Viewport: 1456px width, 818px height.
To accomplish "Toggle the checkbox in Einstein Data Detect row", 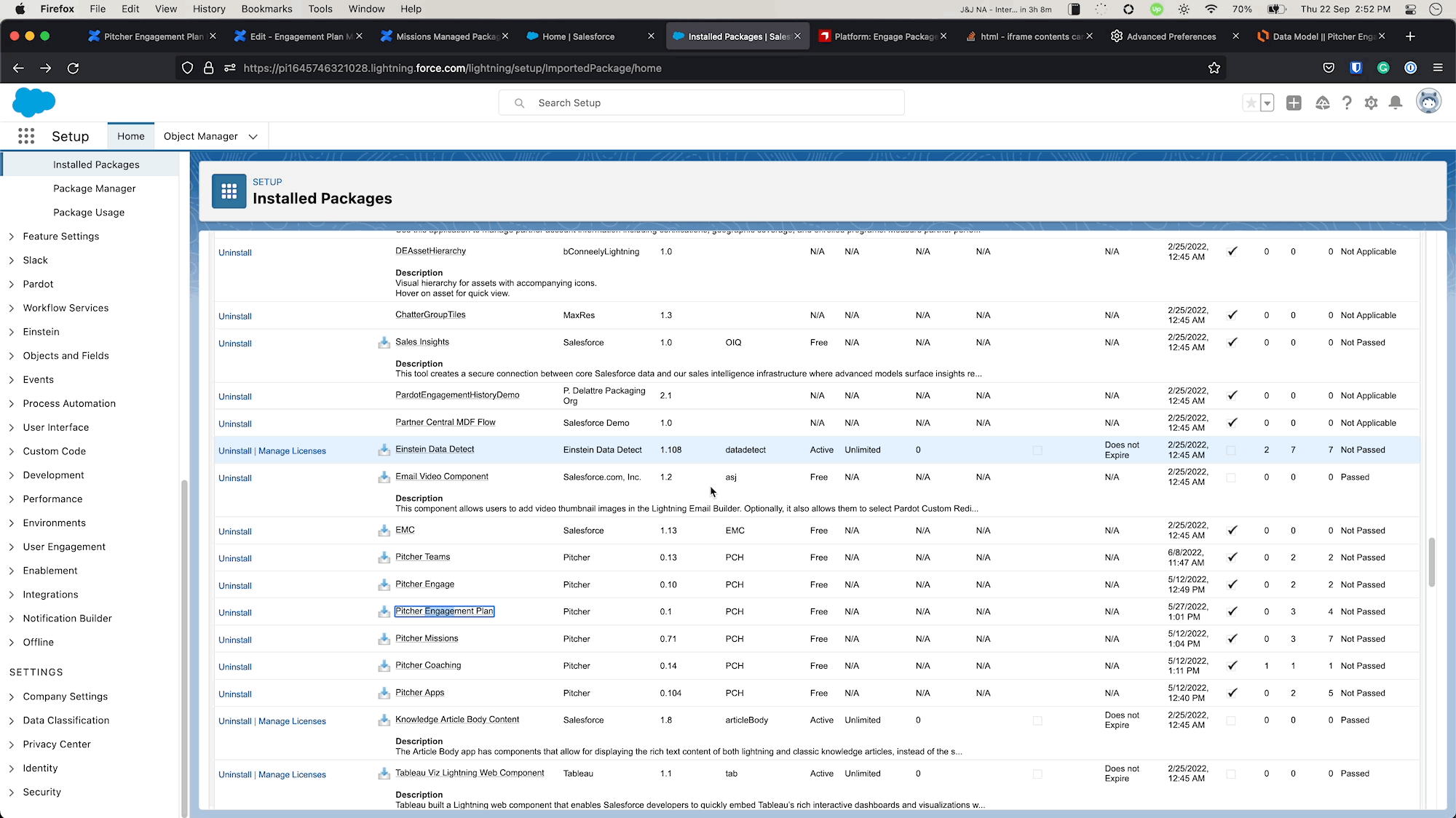I will point(1037,450).
